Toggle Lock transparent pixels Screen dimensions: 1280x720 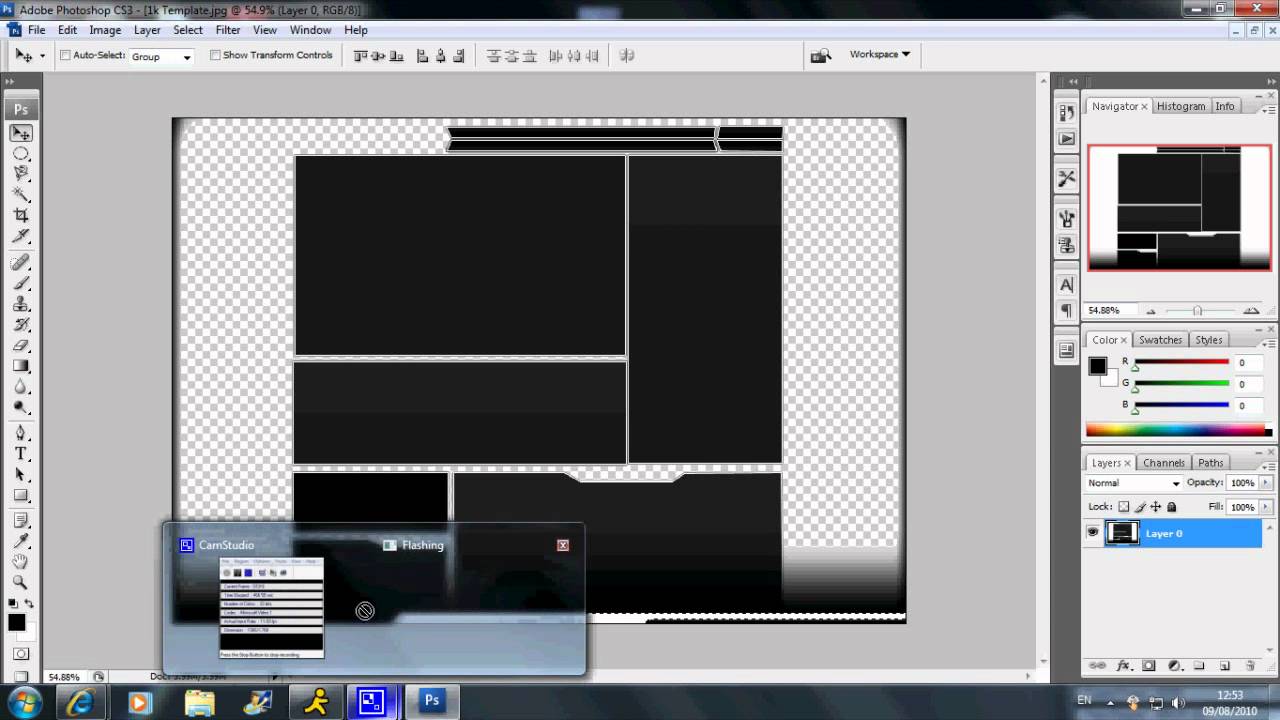[1124, 507]
